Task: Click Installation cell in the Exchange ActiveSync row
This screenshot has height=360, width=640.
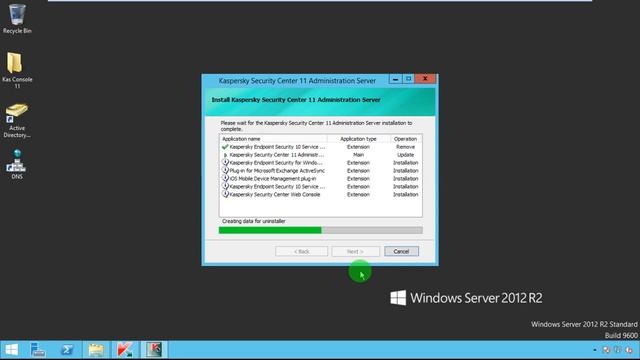Action: 405,171
